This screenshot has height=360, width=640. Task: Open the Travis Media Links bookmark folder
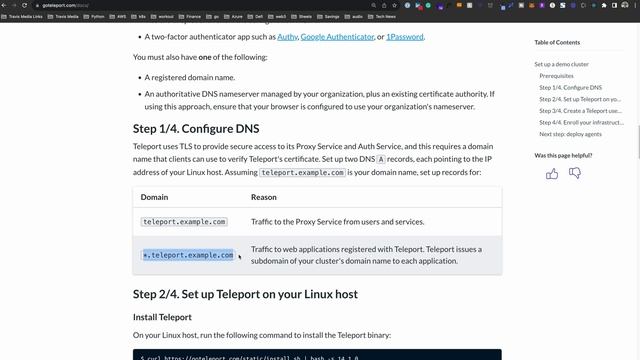22,17
